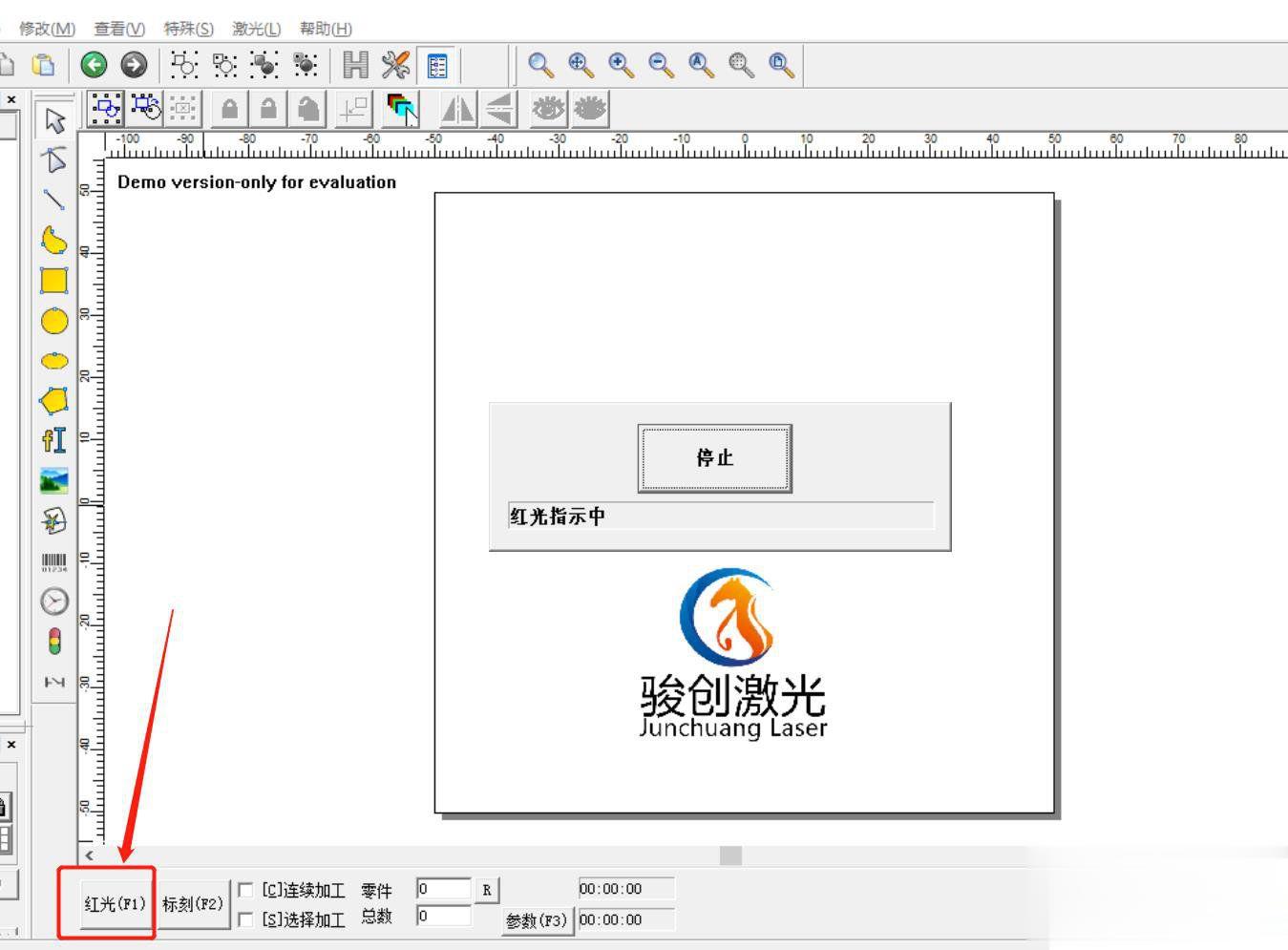Select the Polygon tool

(54, 400)
